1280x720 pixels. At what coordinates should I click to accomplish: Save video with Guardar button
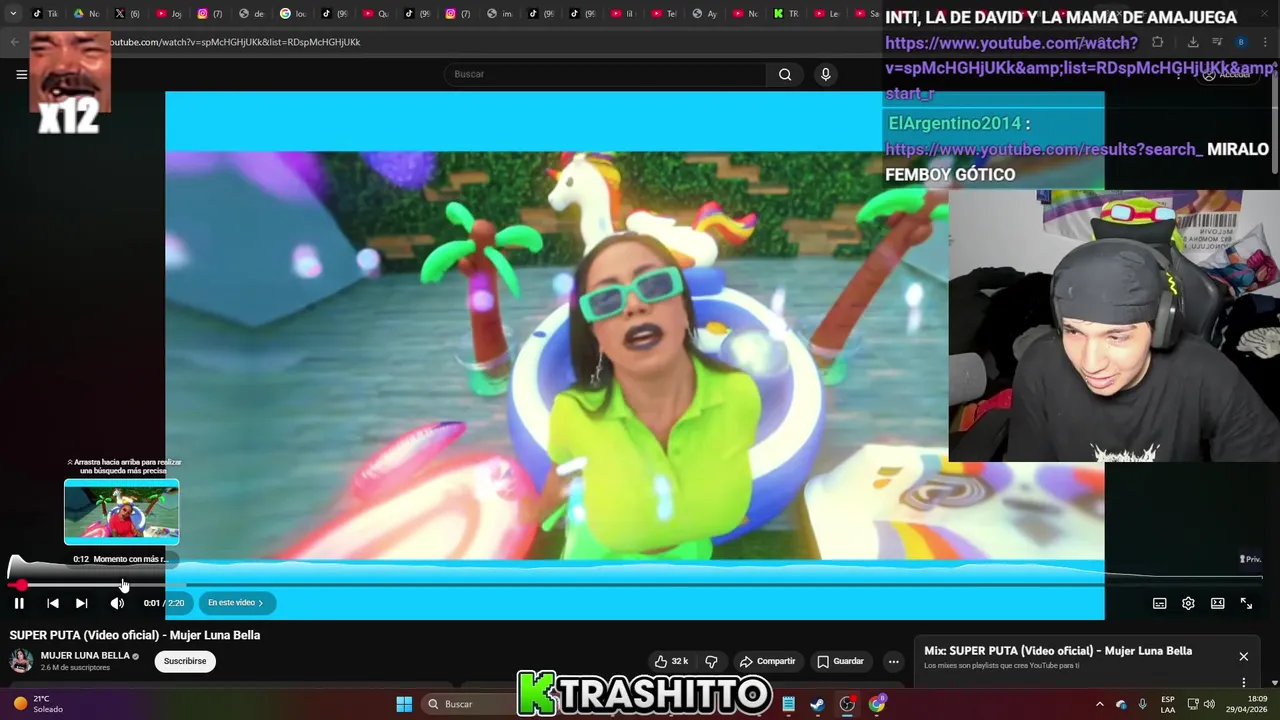point(840,661)
